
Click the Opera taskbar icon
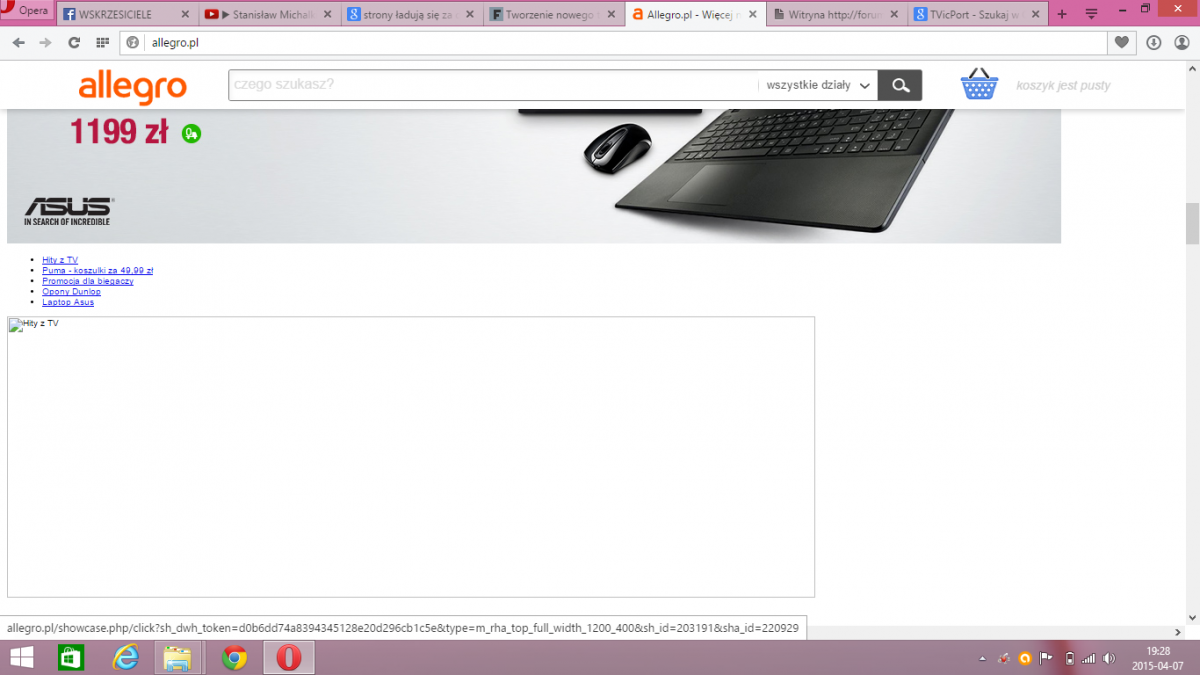289,658
